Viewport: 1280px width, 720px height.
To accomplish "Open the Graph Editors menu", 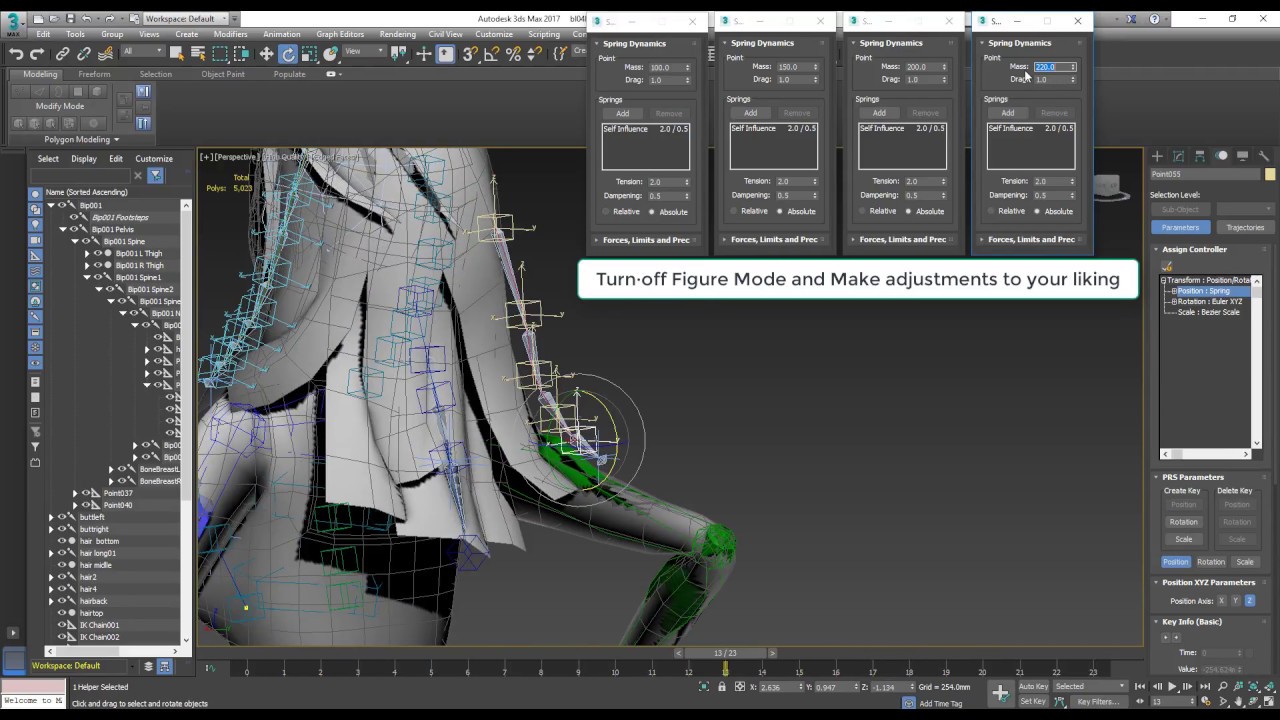I will [340, 34].
